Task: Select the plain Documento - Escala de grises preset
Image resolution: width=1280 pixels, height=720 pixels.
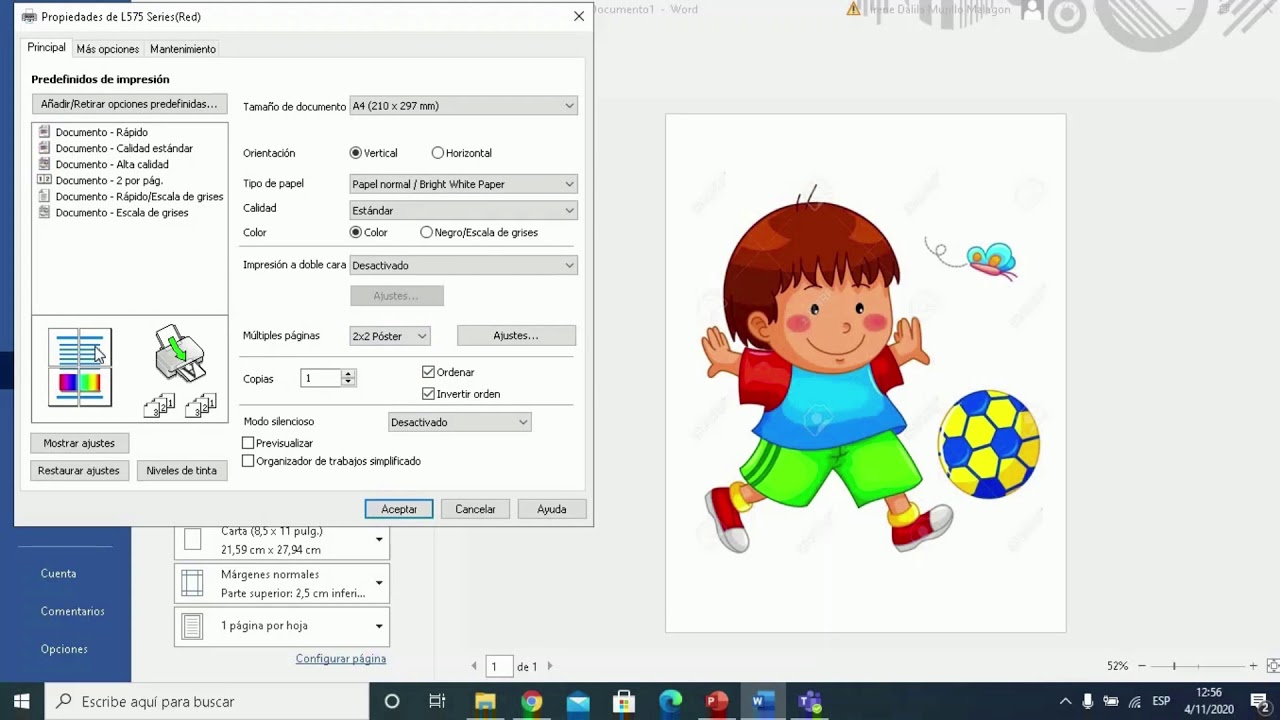Action: point(122,212)
